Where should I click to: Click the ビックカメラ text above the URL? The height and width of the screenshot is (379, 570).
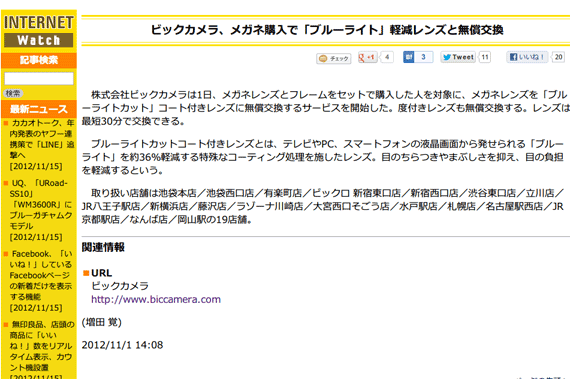click(x=120, y=286)
